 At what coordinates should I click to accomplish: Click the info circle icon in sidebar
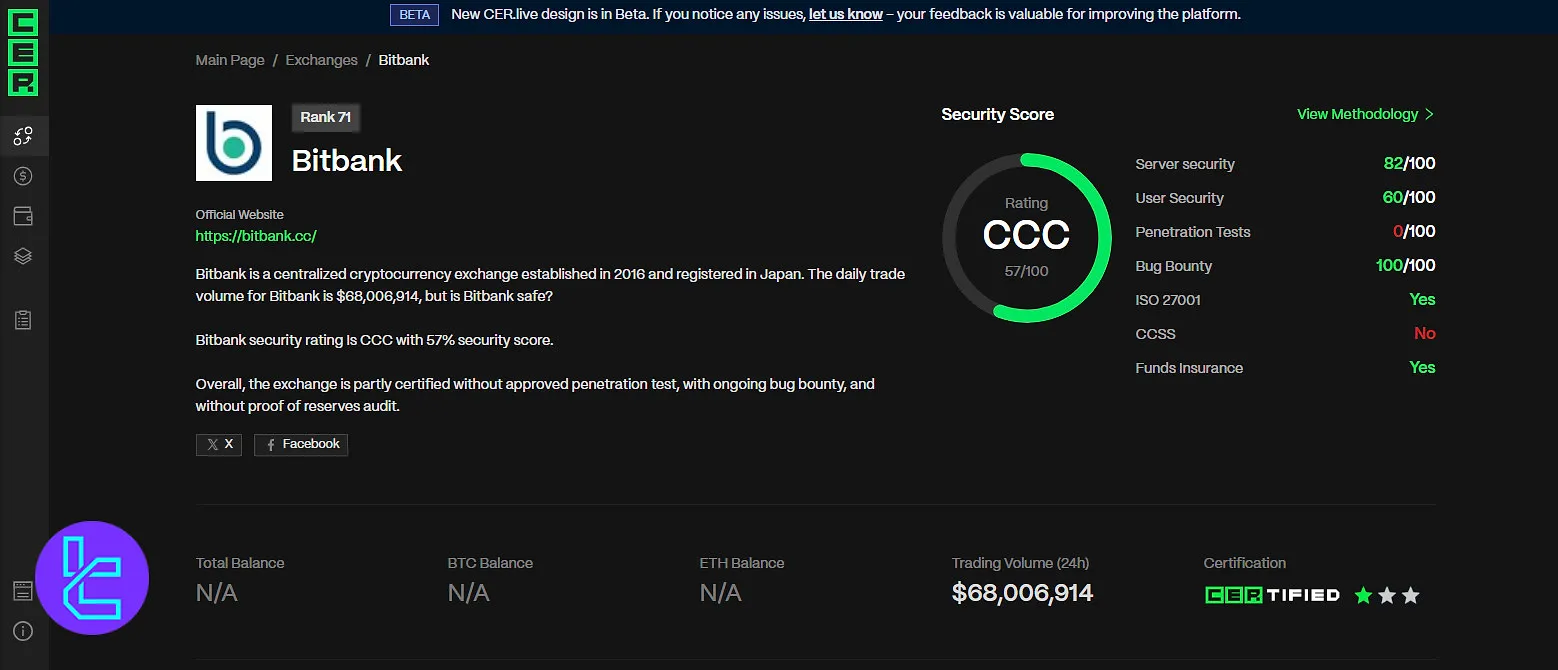click(23, 631)
